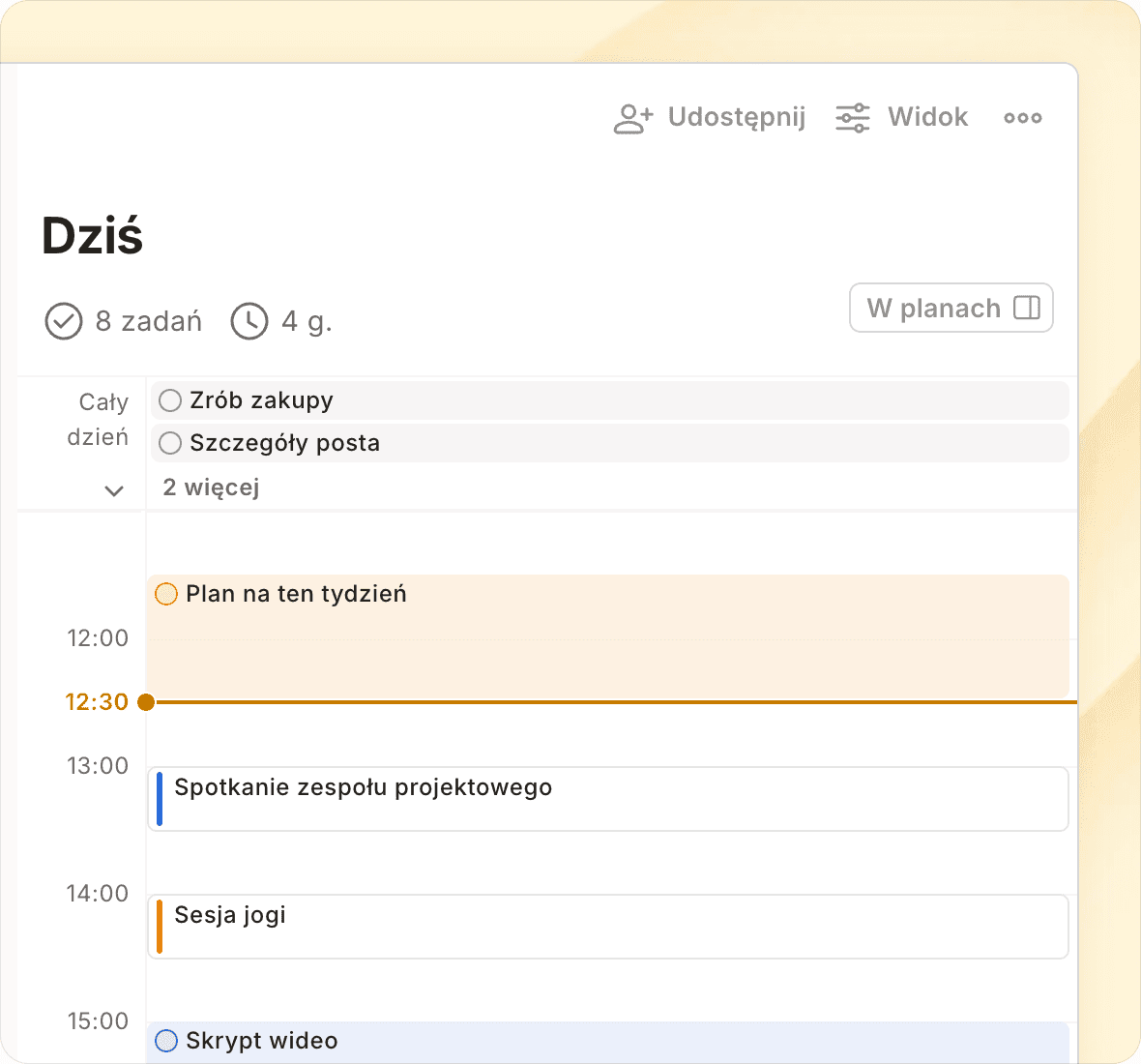Open the Sesja jogi event
1141x1064 pixels.
click(609, 927)
